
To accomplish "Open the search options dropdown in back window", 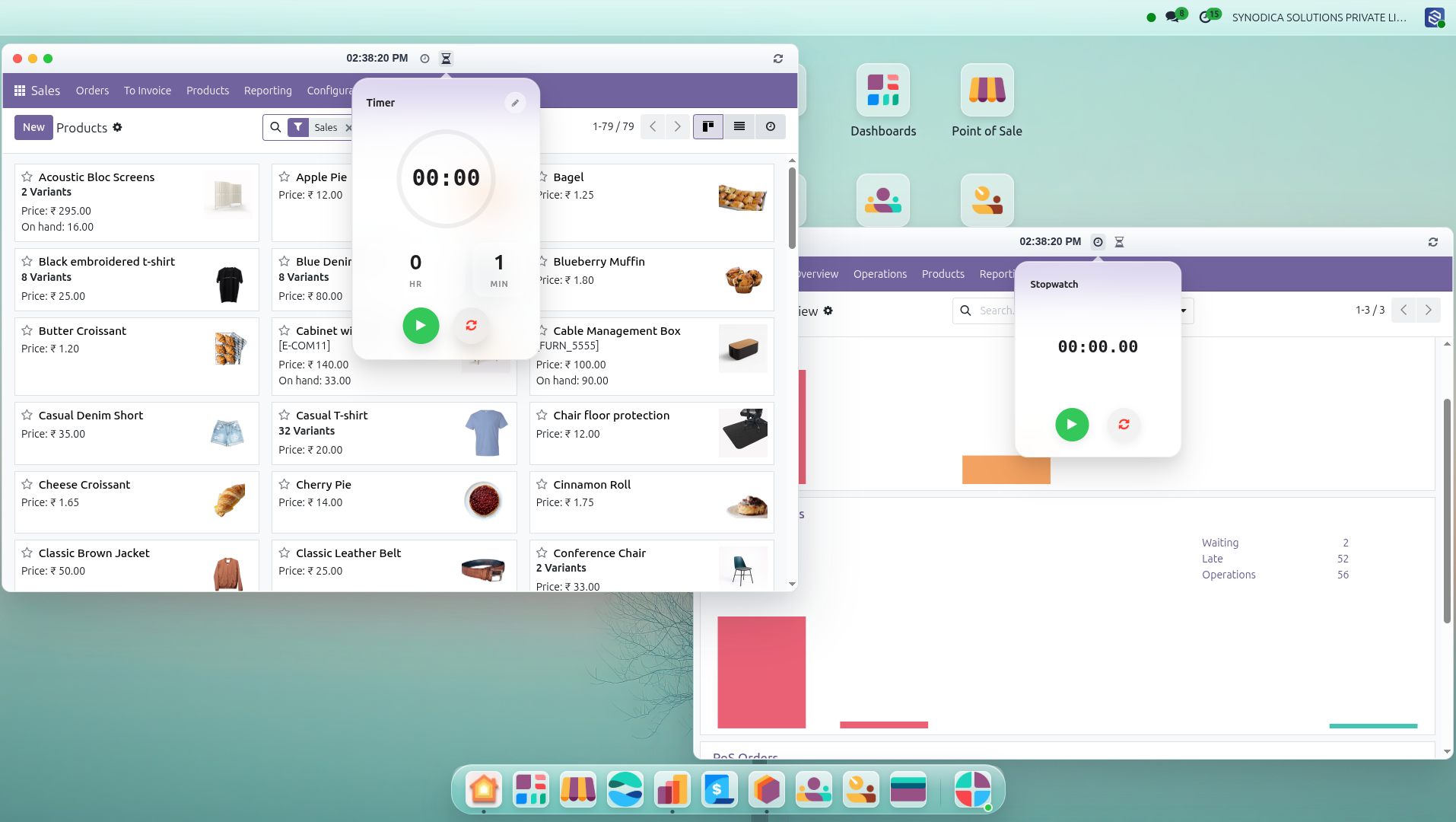I will coord(1184,311).
